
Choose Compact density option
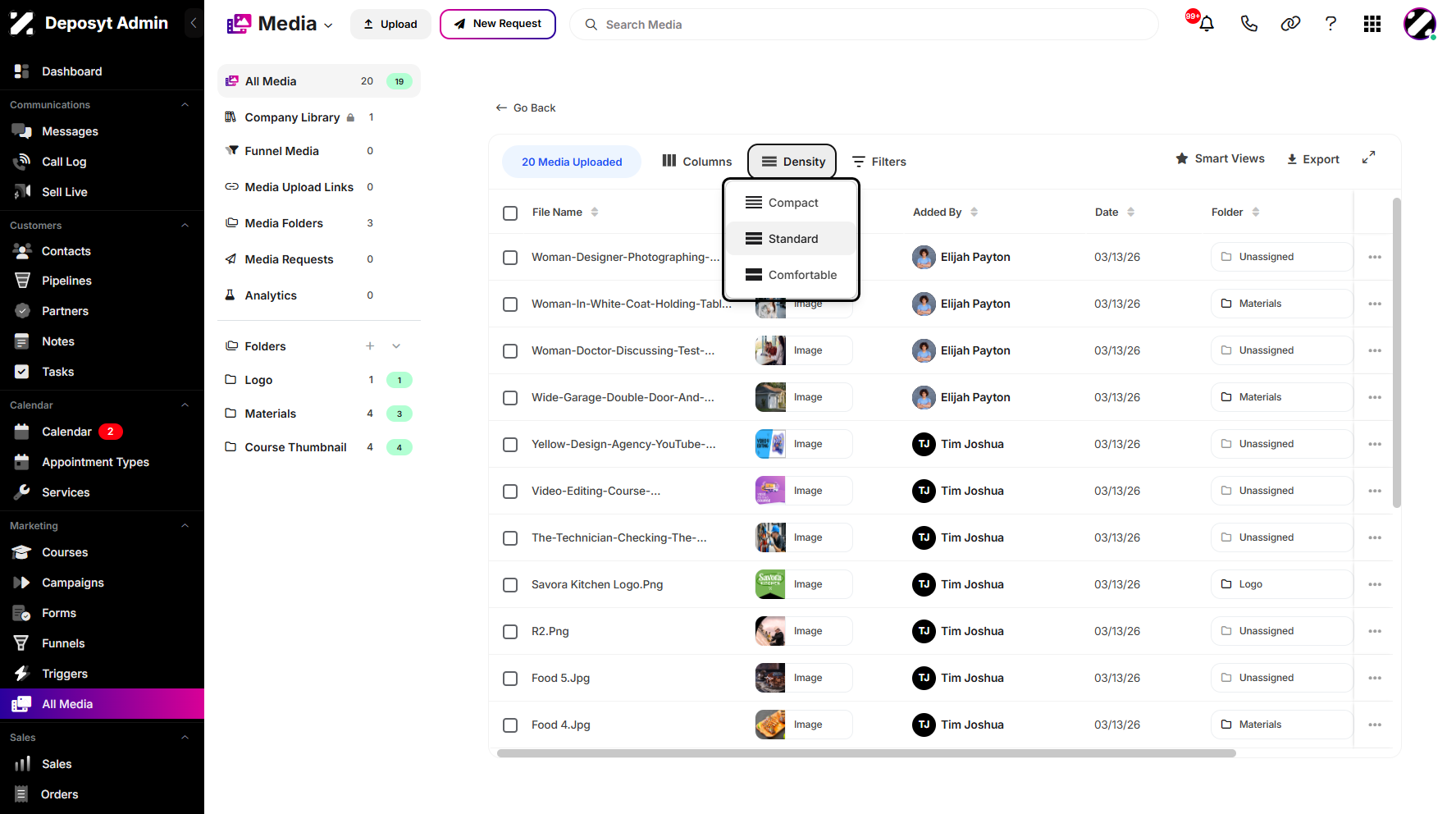pos(791,203)
